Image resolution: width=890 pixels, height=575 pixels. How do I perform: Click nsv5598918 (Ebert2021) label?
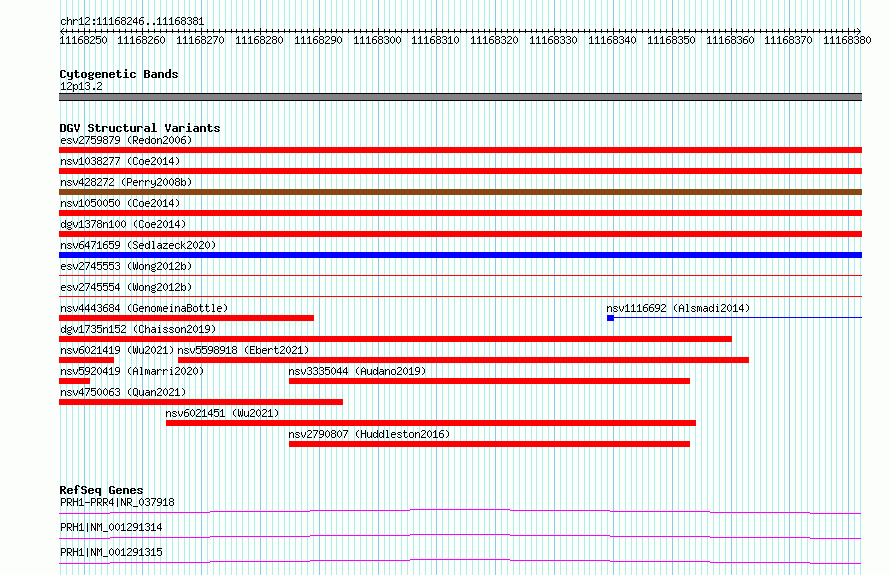click(x=244, y=350)
